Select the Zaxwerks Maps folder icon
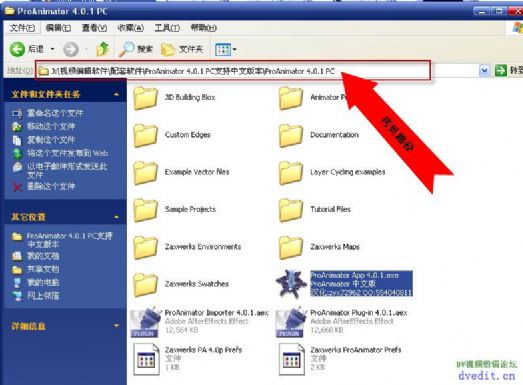This screenshot has width=523, height=385. coord(291,247)
